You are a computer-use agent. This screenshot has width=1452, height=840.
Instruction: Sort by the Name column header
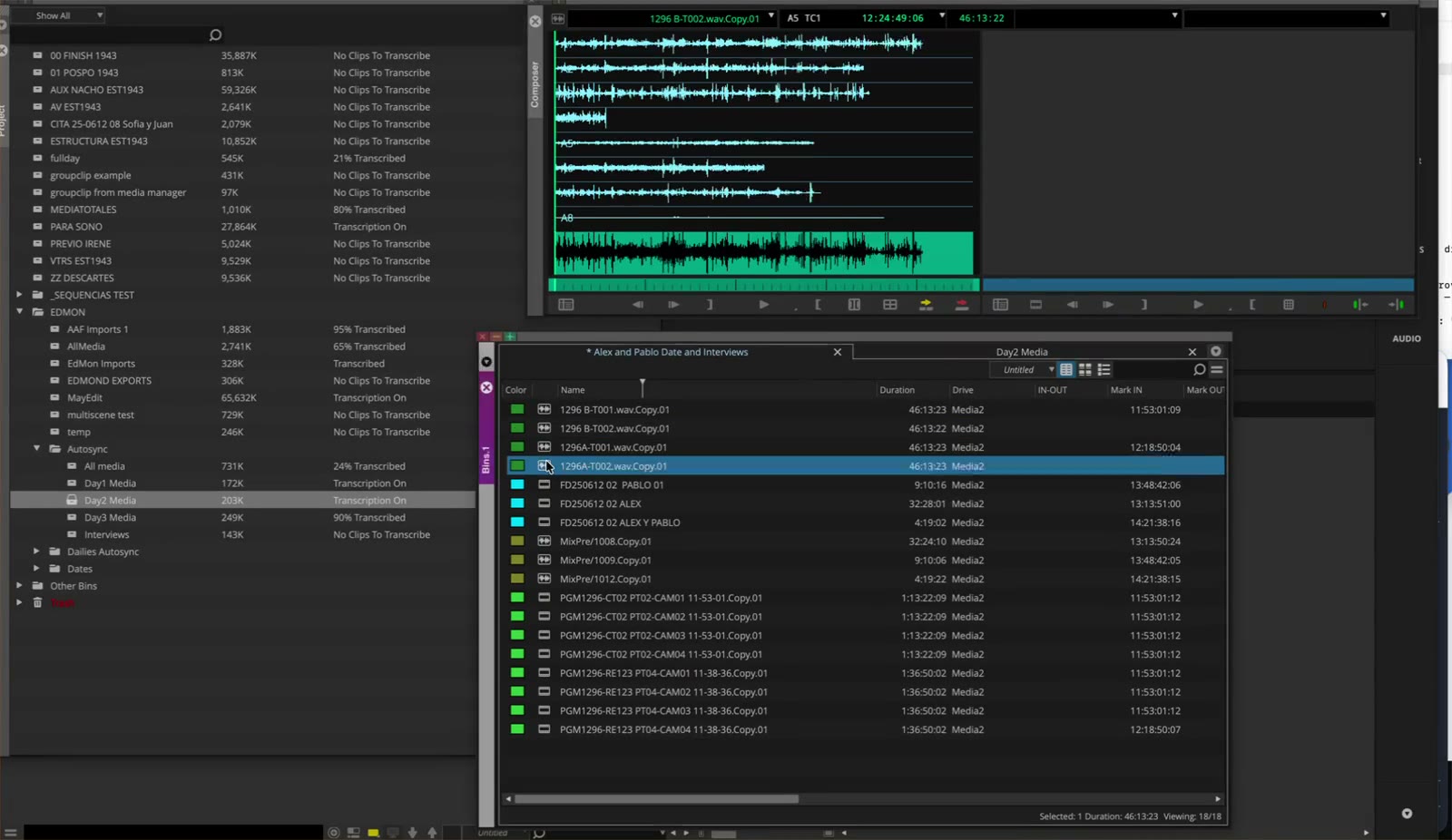tap(573, 390)
